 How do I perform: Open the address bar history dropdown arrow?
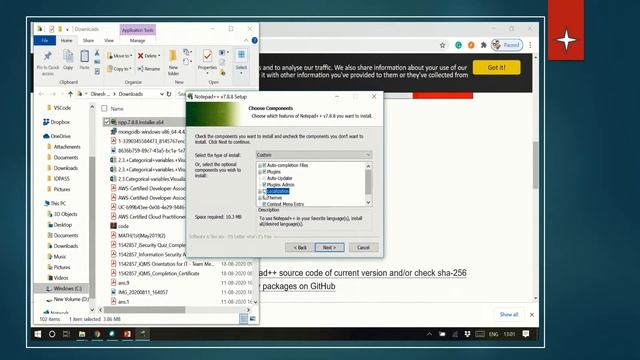pyautogui.click(x=162, y=94)
